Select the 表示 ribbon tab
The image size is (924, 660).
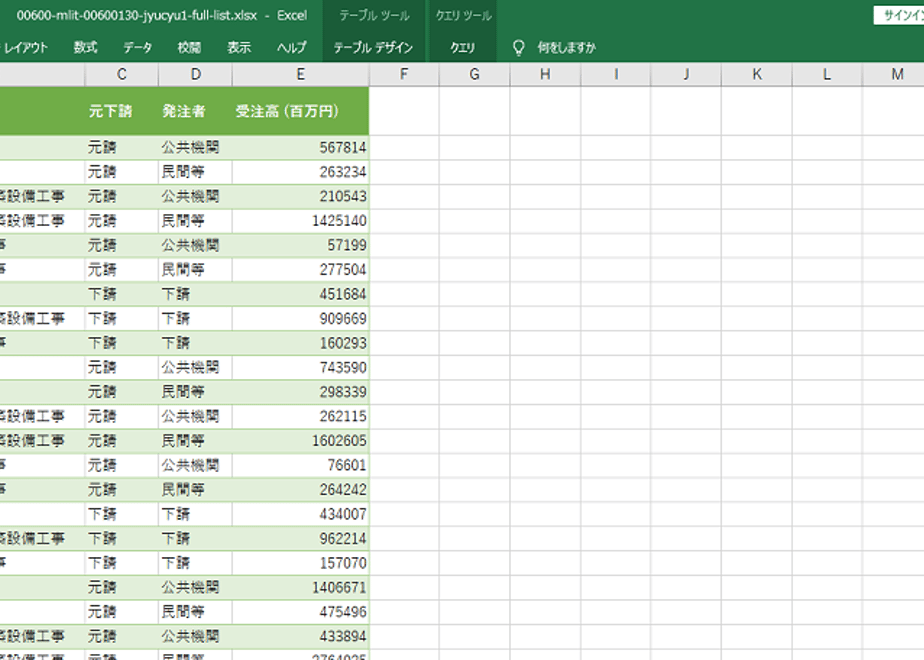tap(239, 48)
